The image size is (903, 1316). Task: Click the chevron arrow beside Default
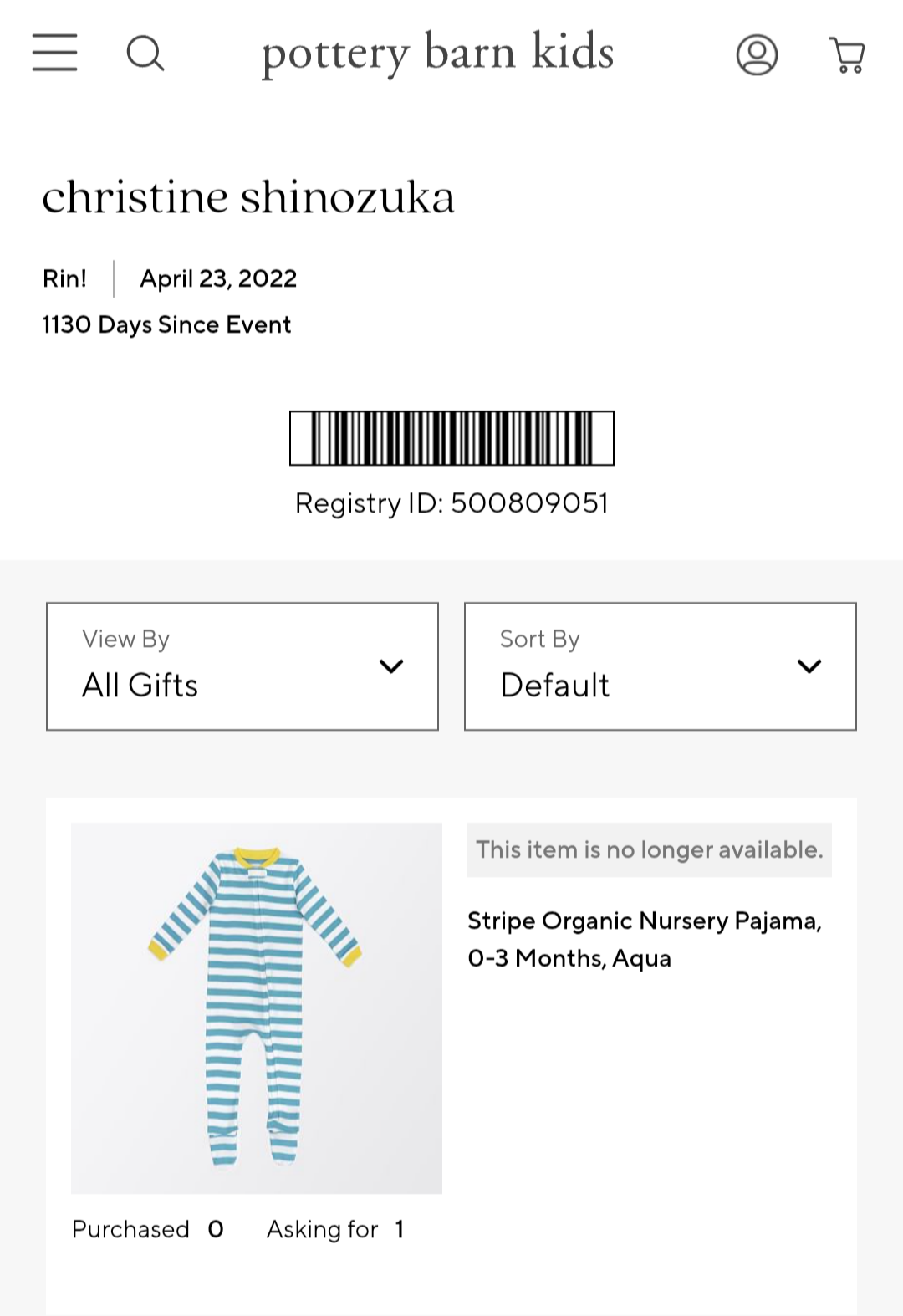pyautogui.click(x=809, y=666)
